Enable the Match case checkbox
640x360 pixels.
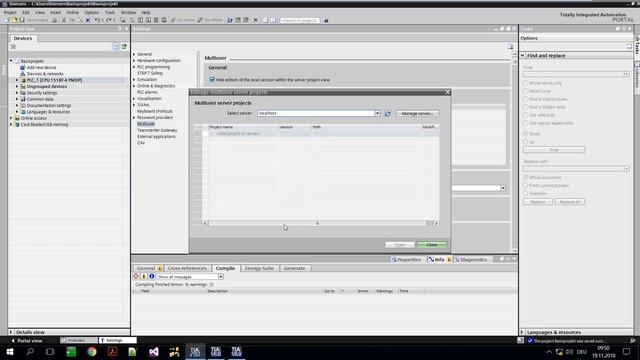click(x=526, y=91)
